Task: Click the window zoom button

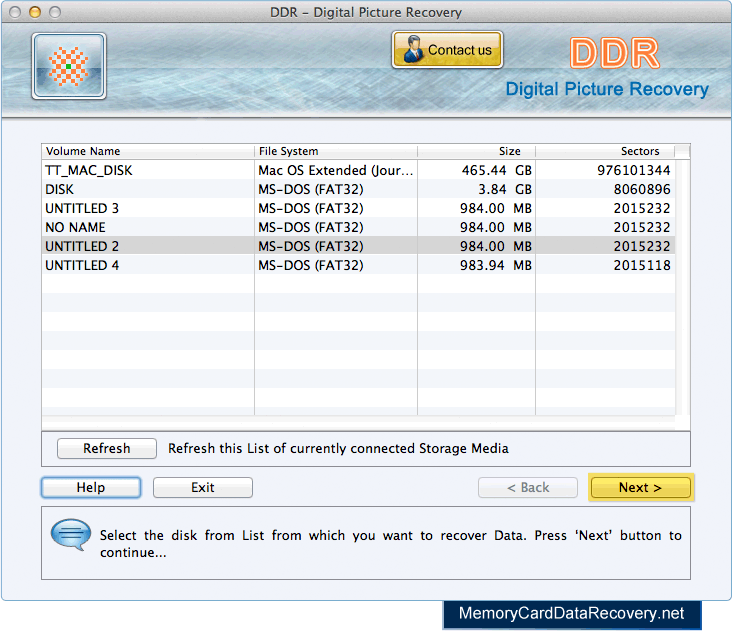Action: point(55,12)
